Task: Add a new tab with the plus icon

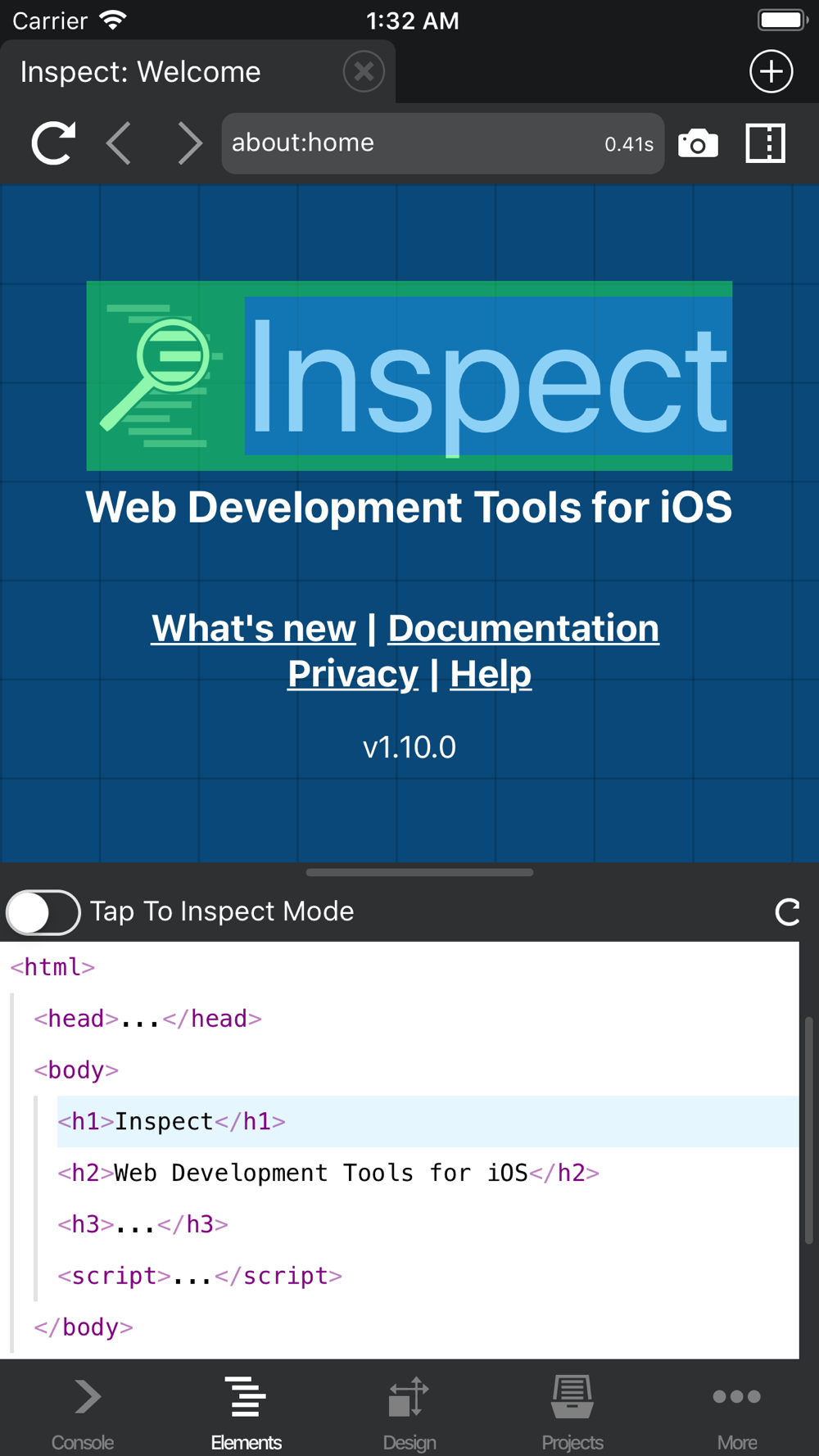Action: [x=771, y=71]
